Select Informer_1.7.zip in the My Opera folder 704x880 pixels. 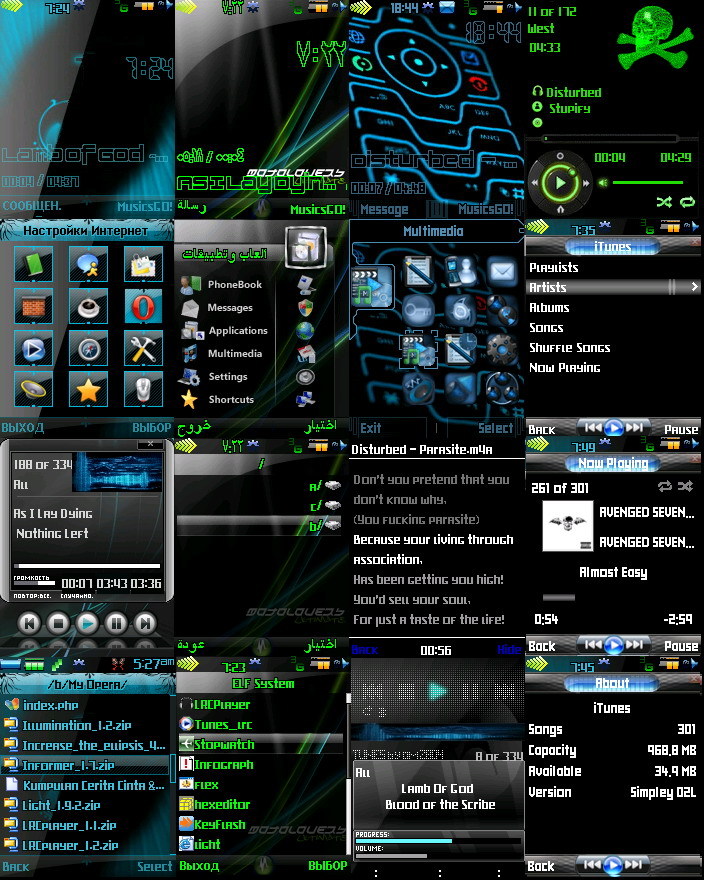[85, 765]
